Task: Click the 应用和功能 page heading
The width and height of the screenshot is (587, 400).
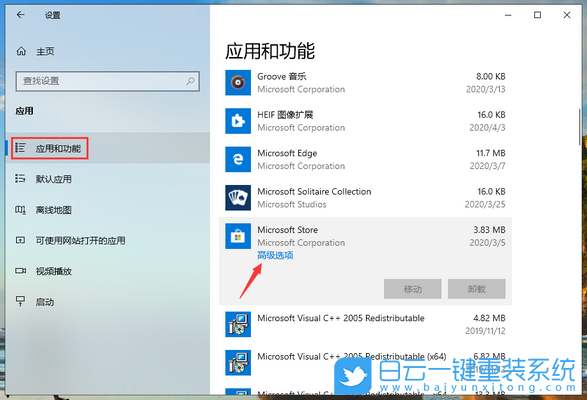Action: point(270,51)
